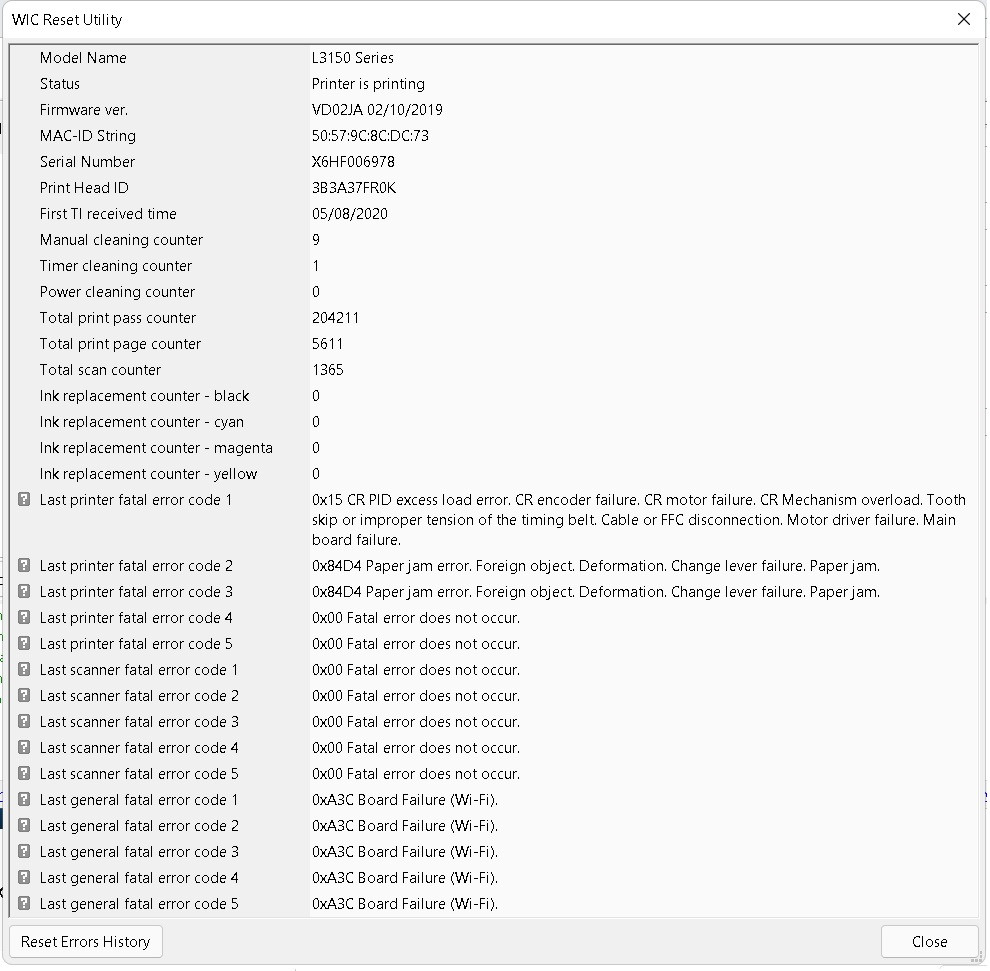Select help icon for scanner fatal error code 5
This screenshot has height=971, width=990.
tap(24, 773)
